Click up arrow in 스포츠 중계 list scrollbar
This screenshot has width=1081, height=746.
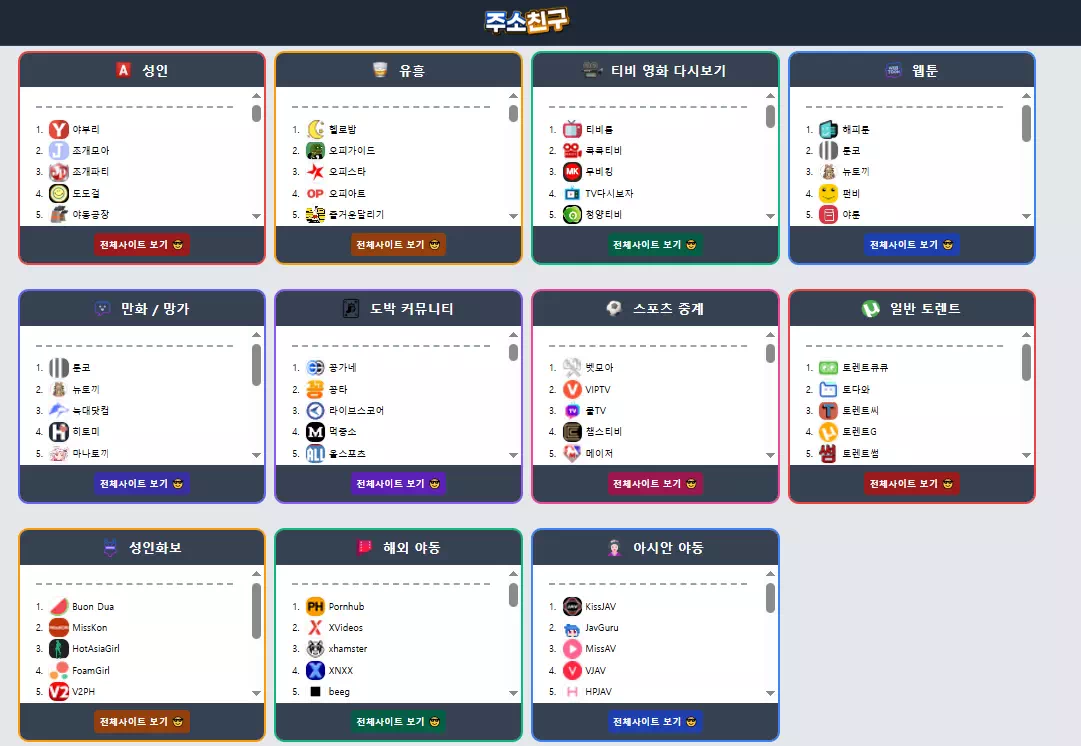770,334
